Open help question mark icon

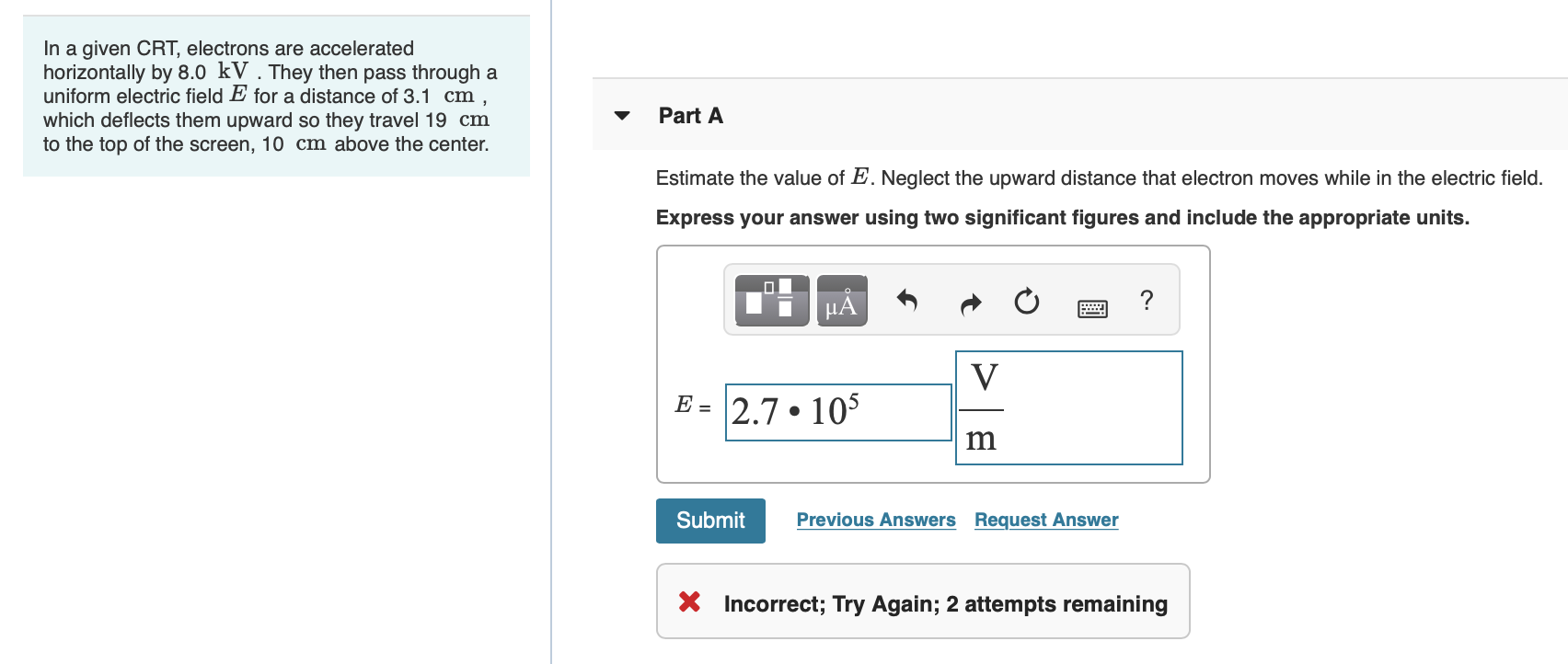[x=1147, y=300]
